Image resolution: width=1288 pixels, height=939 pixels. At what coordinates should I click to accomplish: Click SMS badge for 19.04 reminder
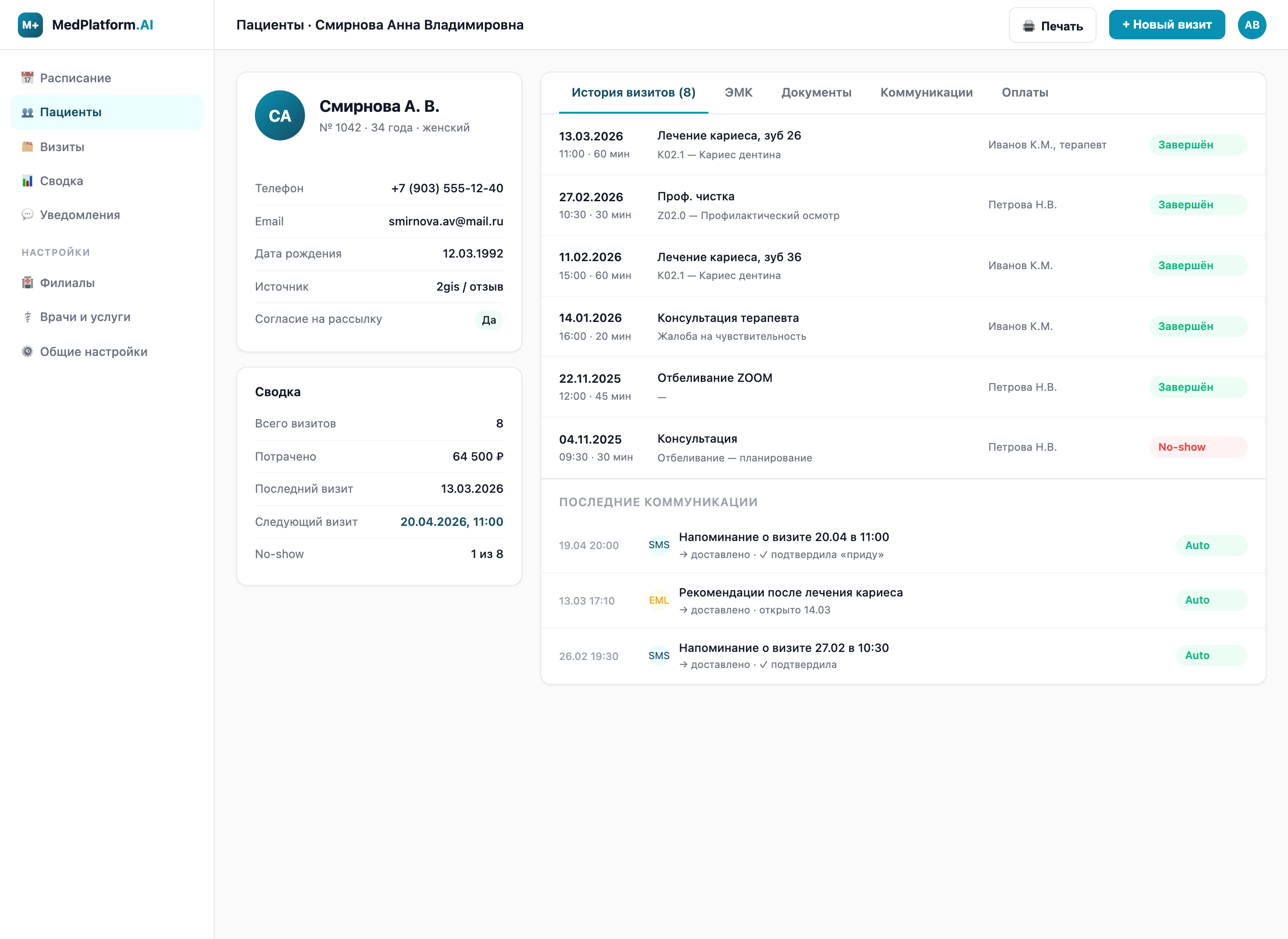659,545
